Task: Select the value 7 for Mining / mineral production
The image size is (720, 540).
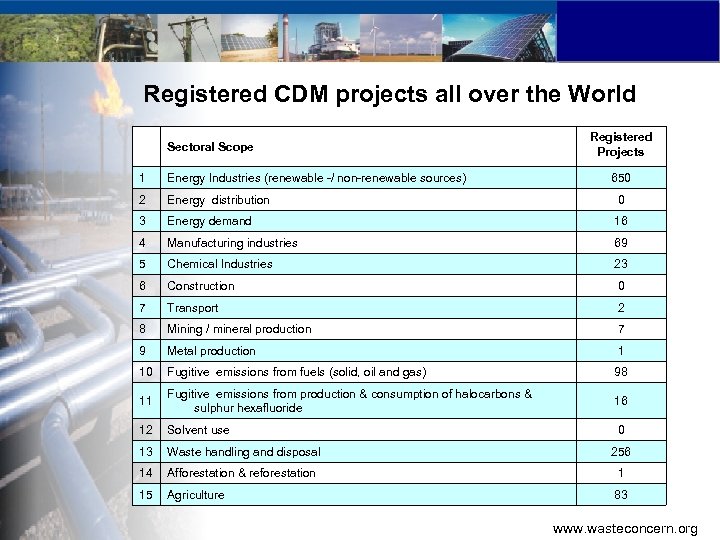Action: point(621,329)
